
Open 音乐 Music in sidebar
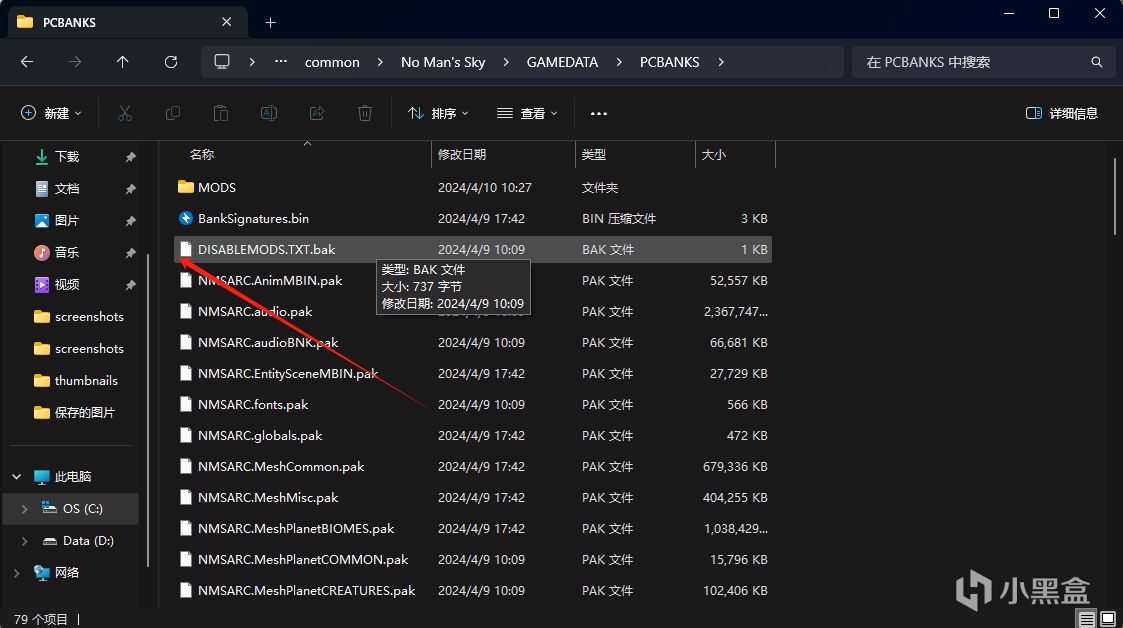click(67, 253)
